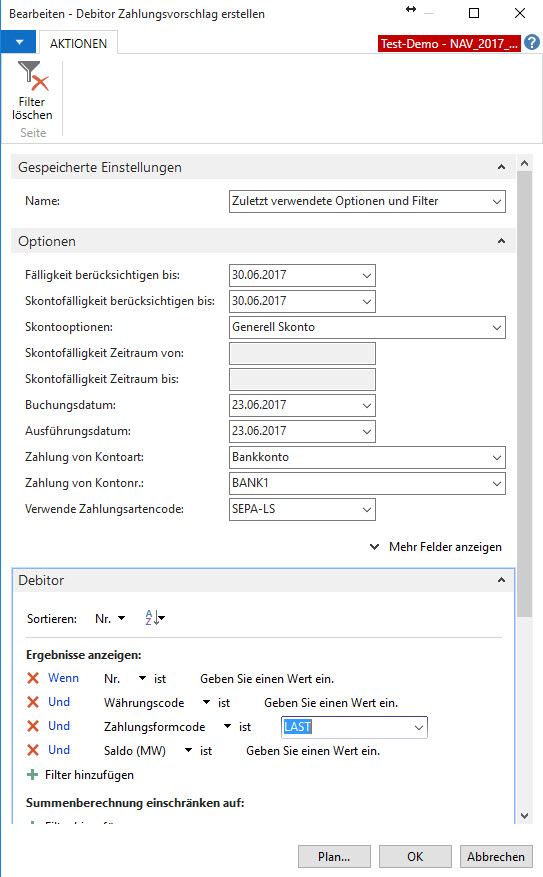Click the vertical scrollbar thumb

click(524, 394)
